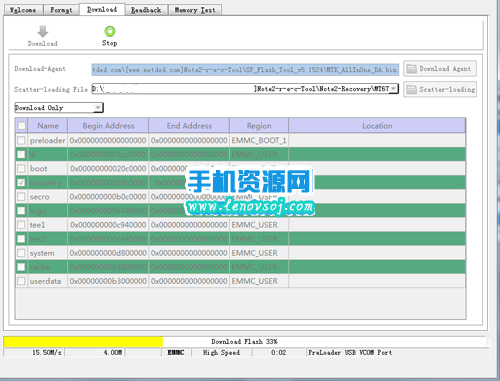The width and height of the screenshot is (500, 381).
Task: Expand the Scatter-loading File path dropdown
Action: tap(393, 88)
